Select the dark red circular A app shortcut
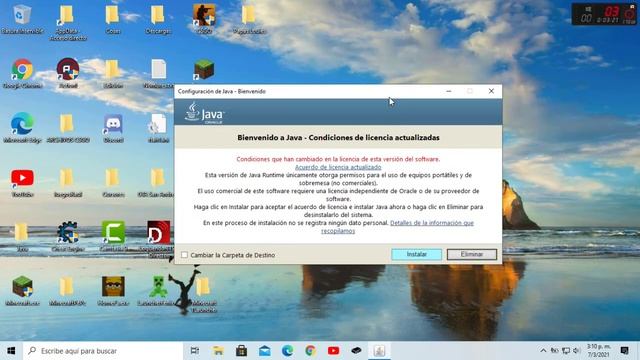The width and height of the screenshot is (640, 360). 68,73
